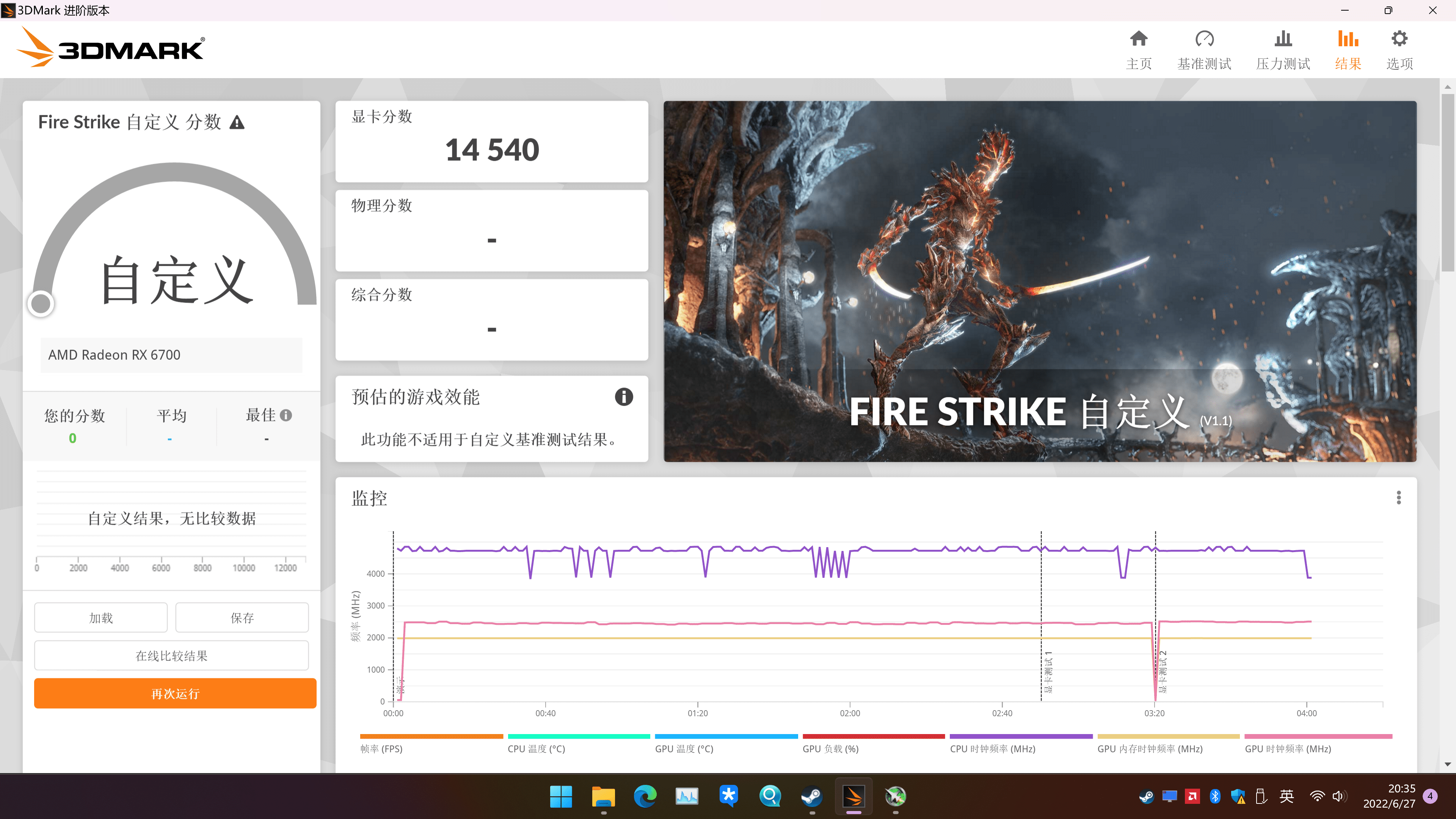Click 在线比较结果 to compare results online

pyautogui.click(x=171, y=656)
